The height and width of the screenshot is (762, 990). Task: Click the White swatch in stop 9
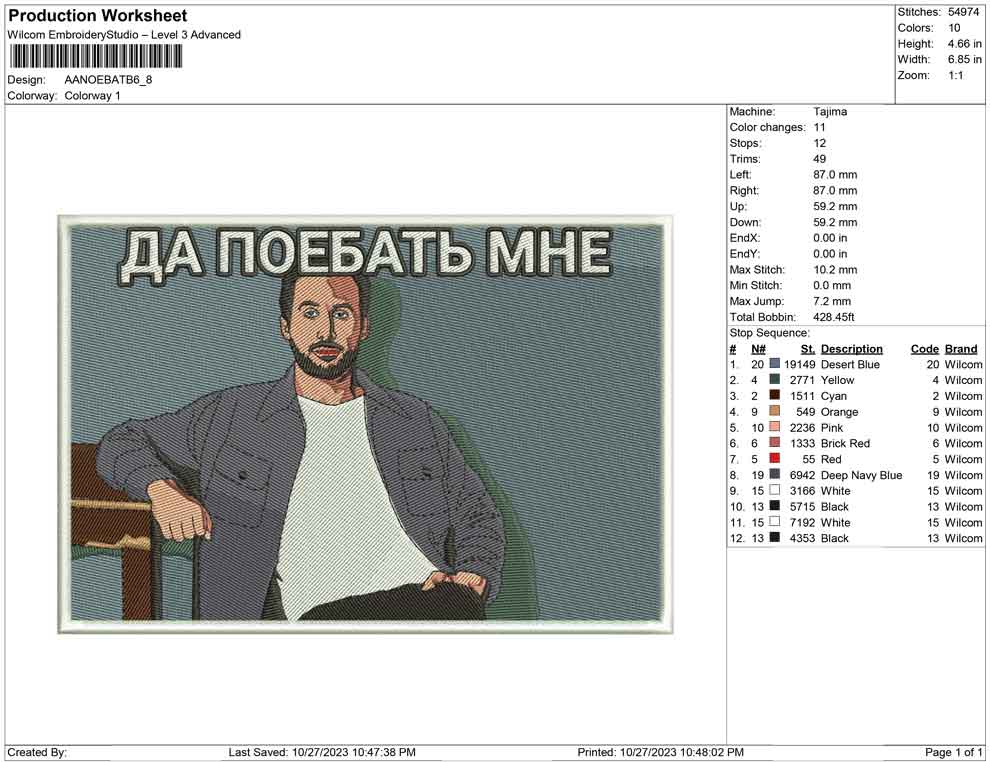pos(775,491)
